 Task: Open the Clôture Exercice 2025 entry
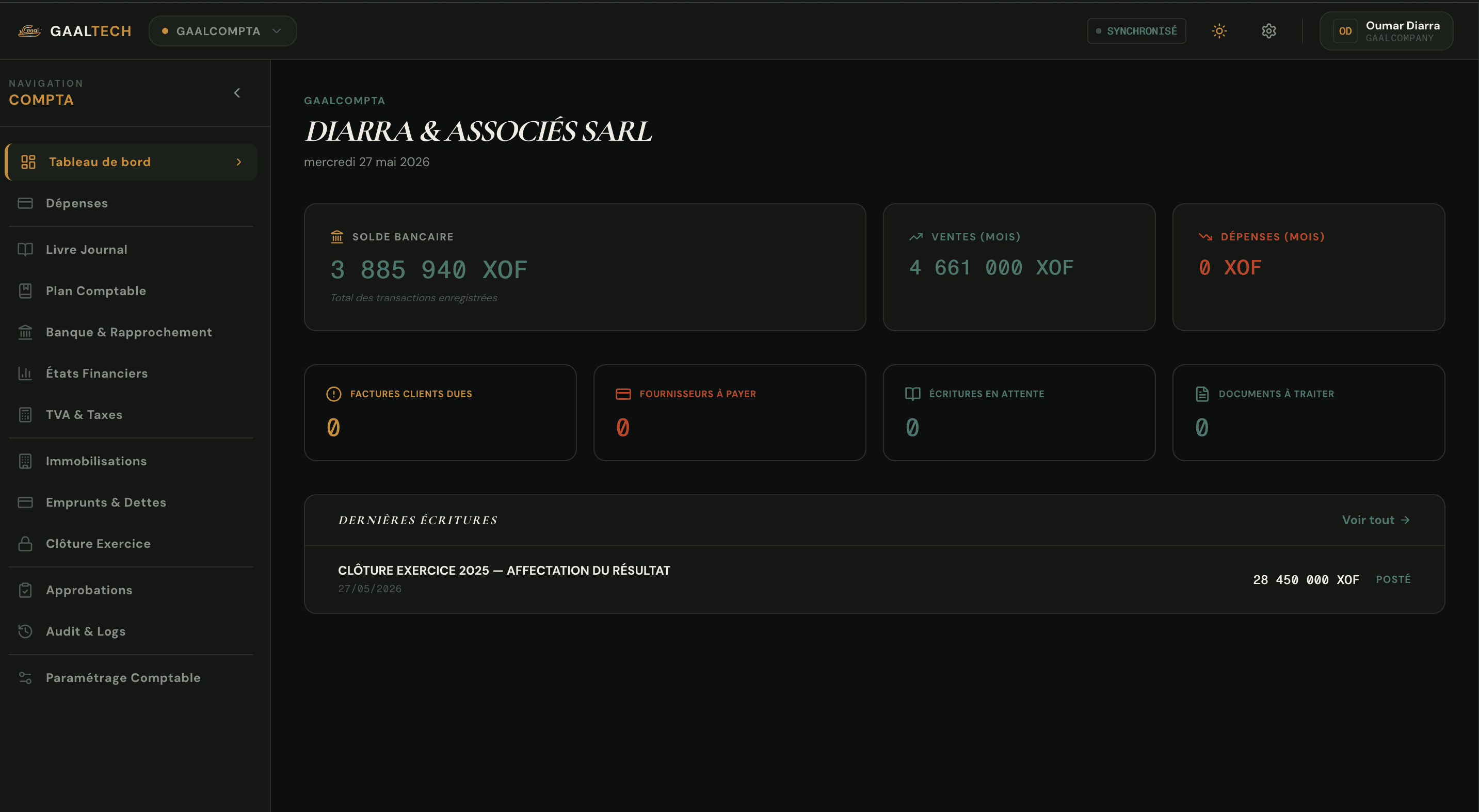[874, 579]
